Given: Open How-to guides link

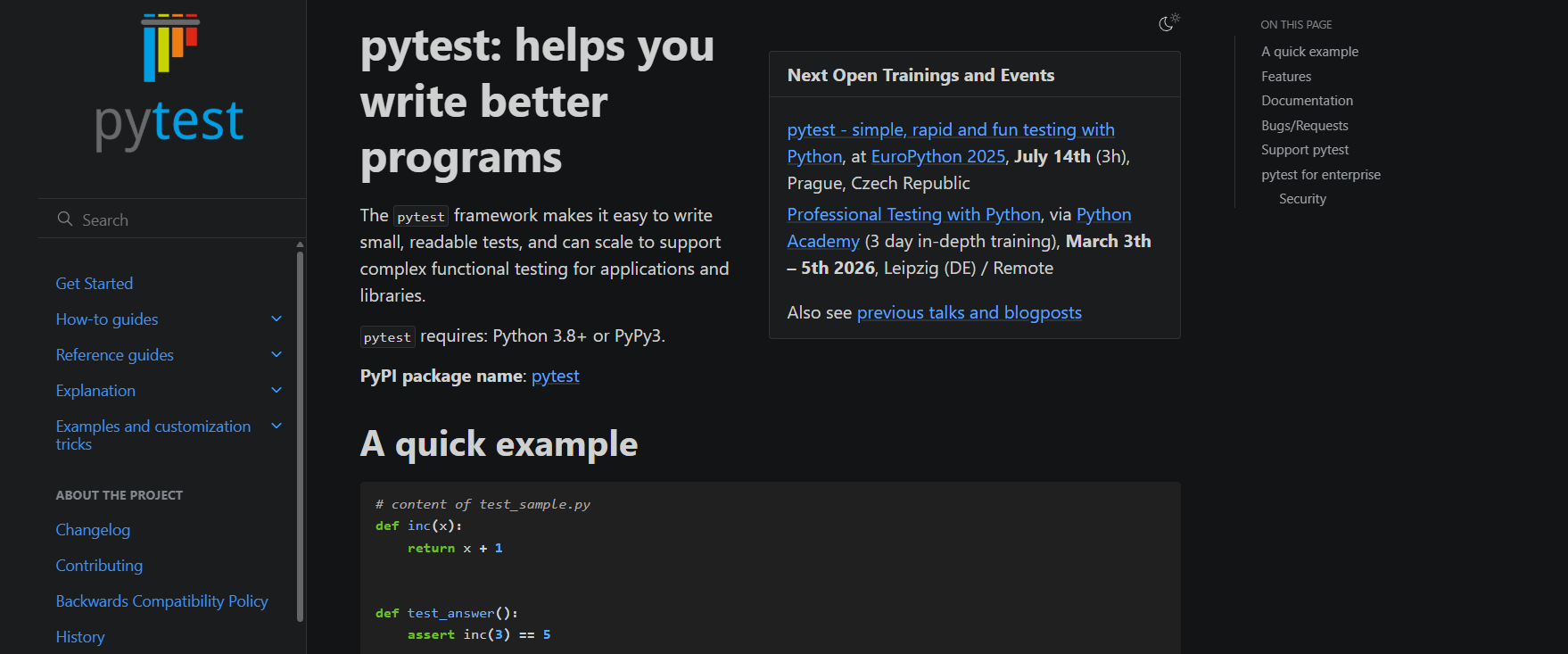Looking at the screenshot, I should tap(107, 319).
